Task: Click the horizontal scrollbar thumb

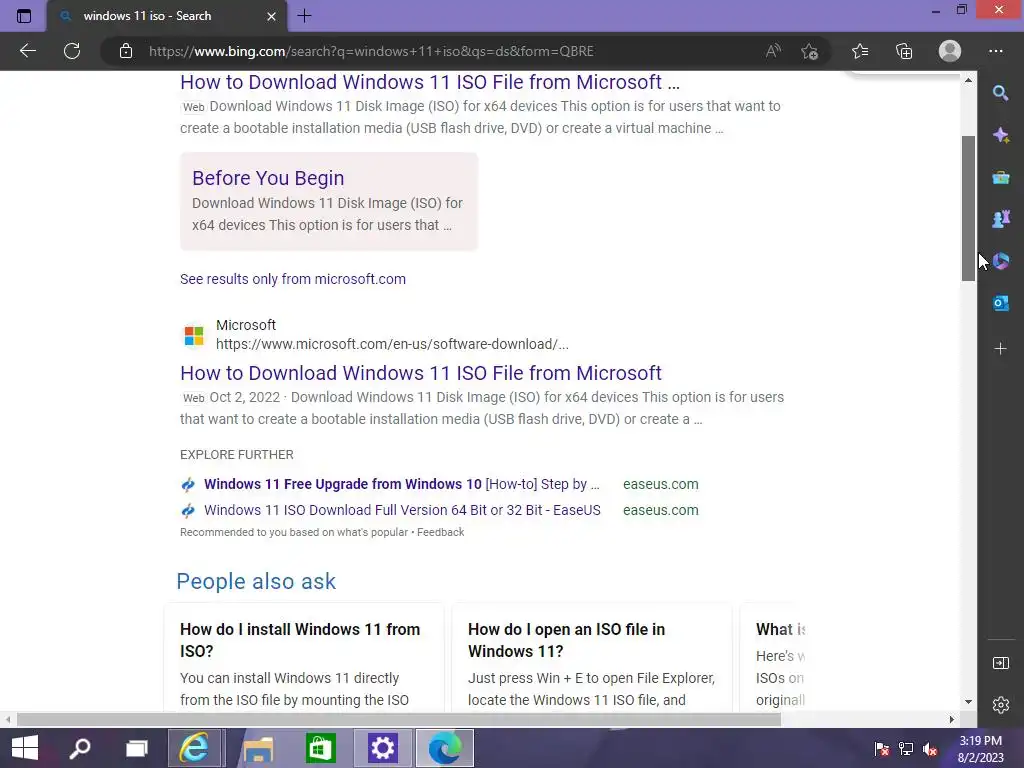Action: tap(399, 719)
